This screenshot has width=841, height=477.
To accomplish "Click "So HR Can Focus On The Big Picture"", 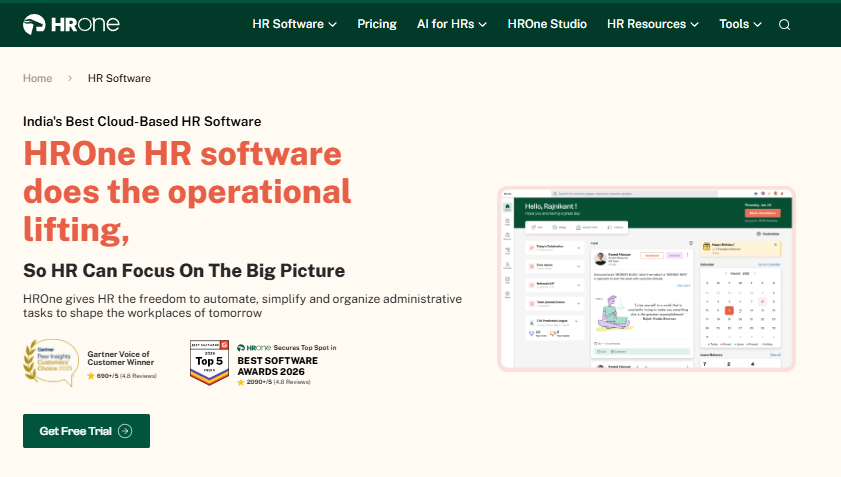I will 184,270.
